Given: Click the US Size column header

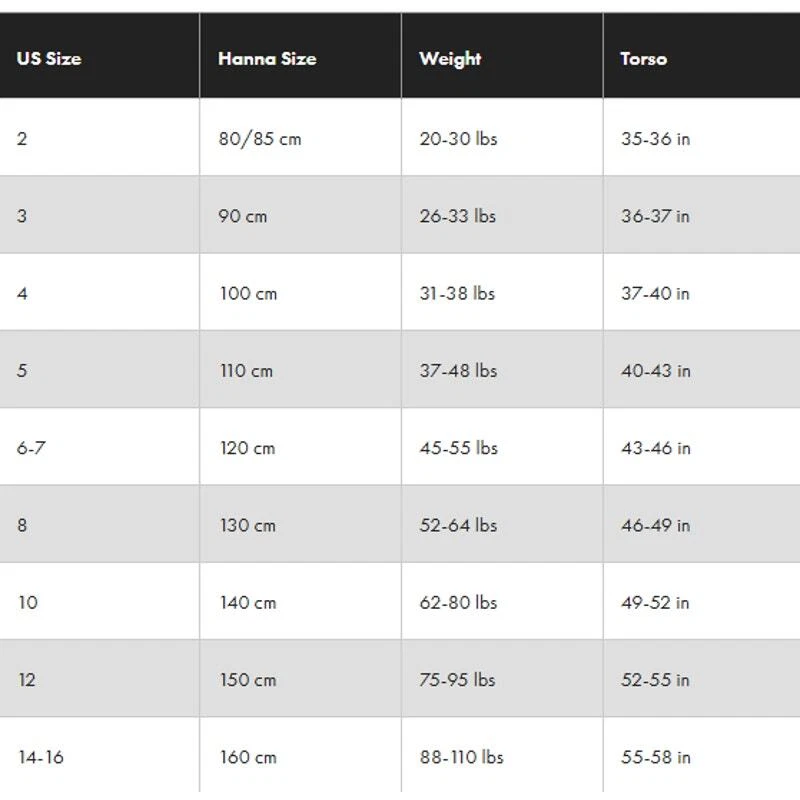Looking at the screenshot, I should 49,58.
